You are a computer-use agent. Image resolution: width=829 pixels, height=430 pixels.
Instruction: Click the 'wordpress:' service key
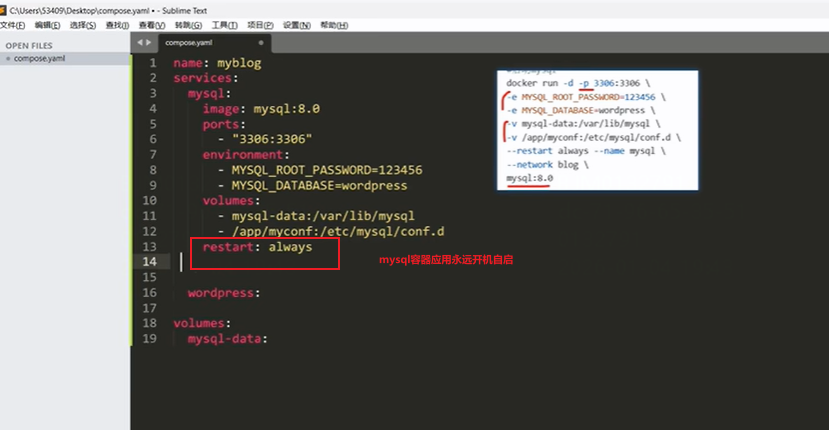224,293
